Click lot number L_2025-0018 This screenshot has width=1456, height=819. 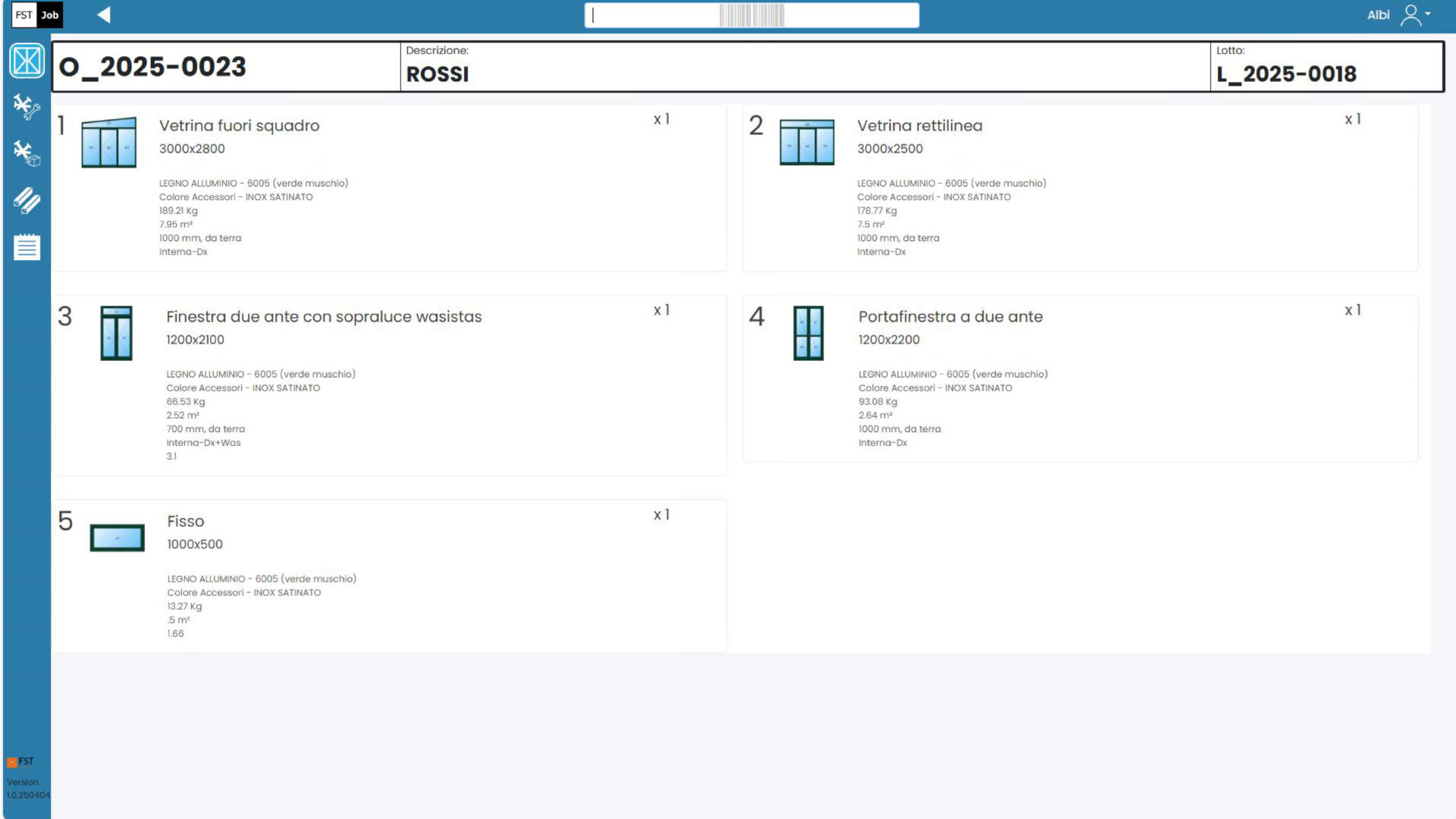click(1286, 74)
